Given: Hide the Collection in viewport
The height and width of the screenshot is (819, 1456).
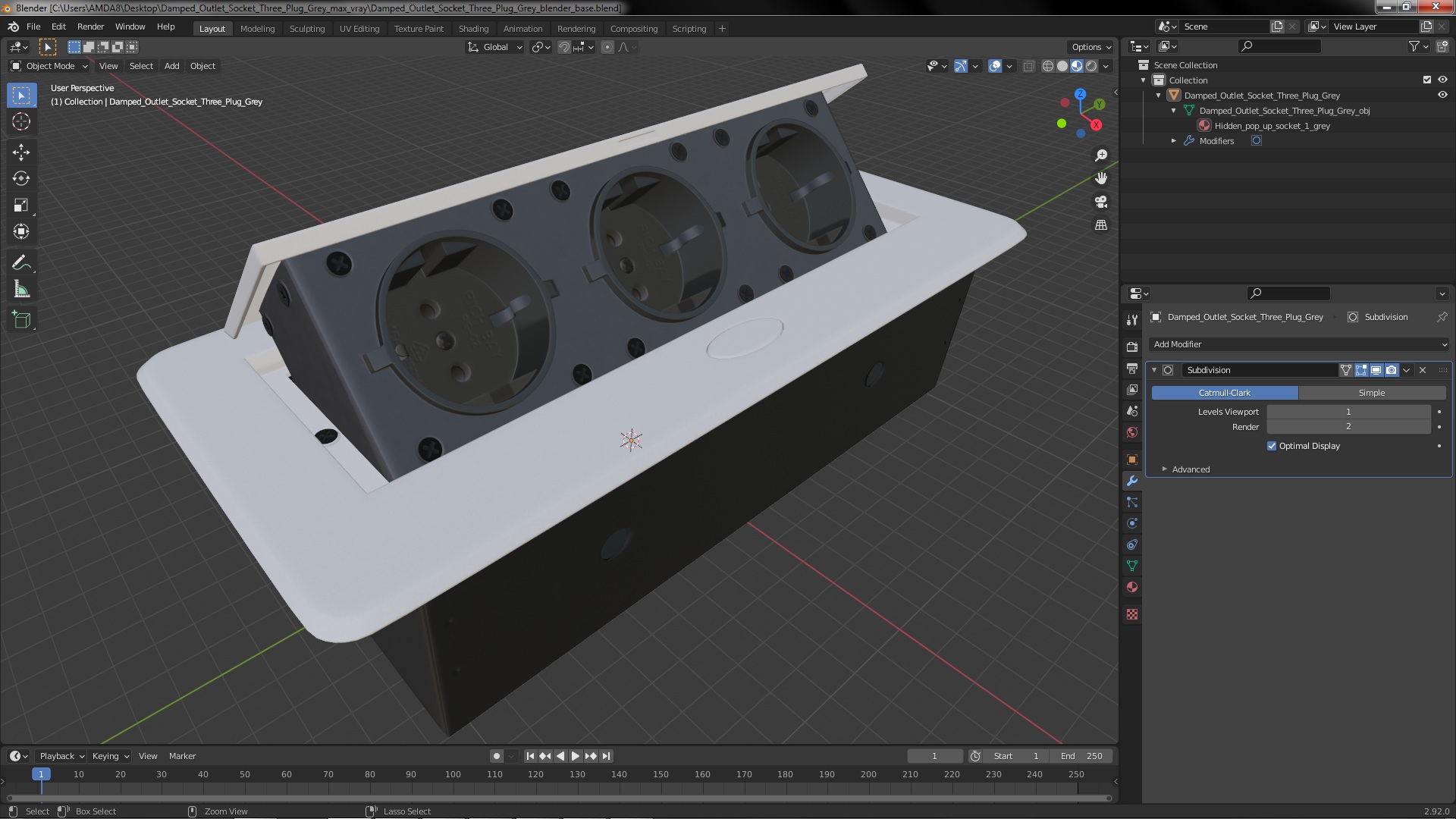Looking at the screenshot, I should [1442, 80].
